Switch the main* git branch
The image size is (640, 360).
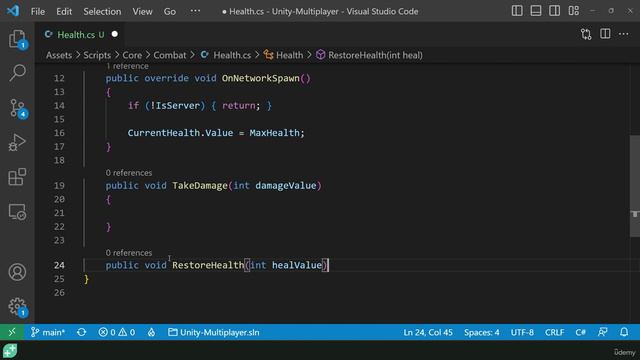[48, 332]
